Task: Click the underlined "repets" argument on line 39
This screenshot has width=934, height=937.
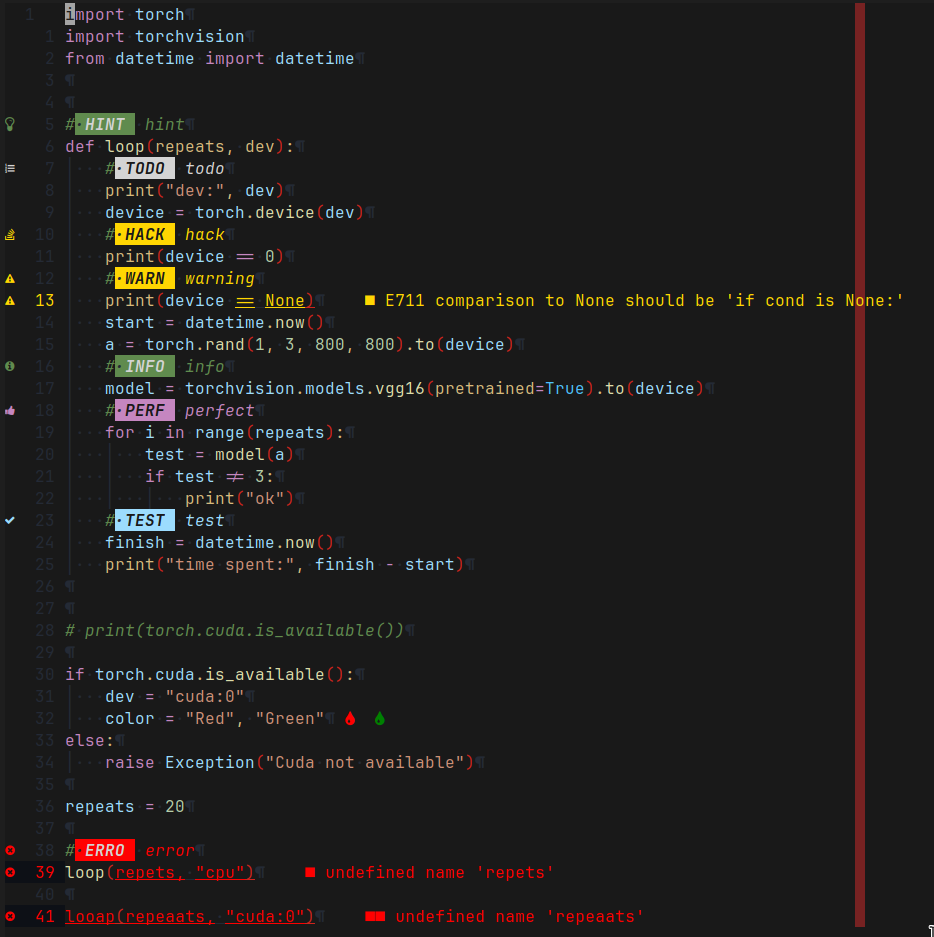Action: pyautogui.click(x=146, y=872)
